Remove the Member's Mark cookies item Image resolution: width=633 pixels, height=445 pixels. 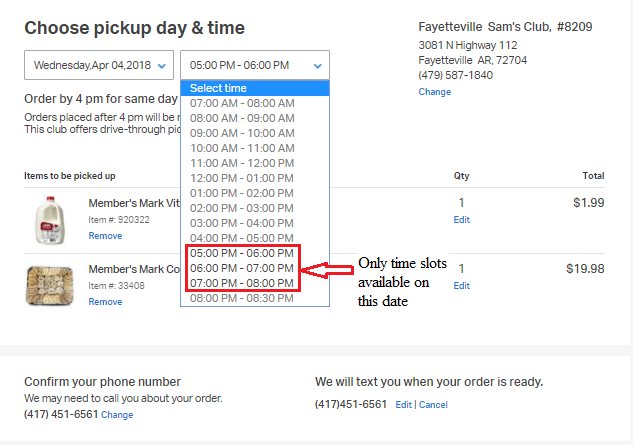tap(105, 302)
